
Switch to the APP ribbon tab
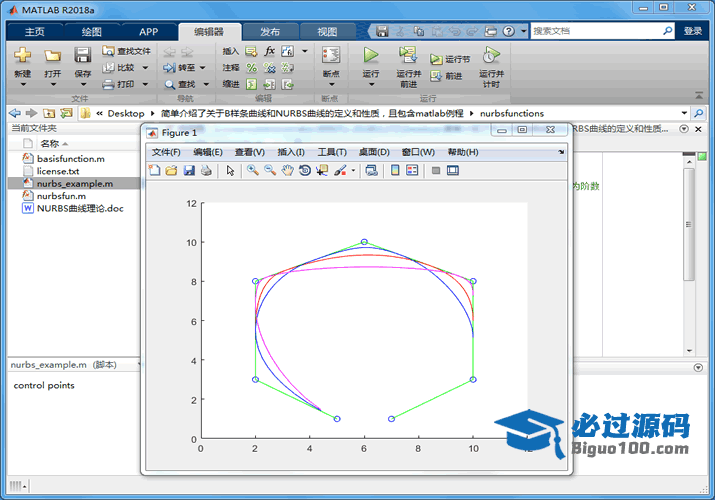(x=149, y=31)
